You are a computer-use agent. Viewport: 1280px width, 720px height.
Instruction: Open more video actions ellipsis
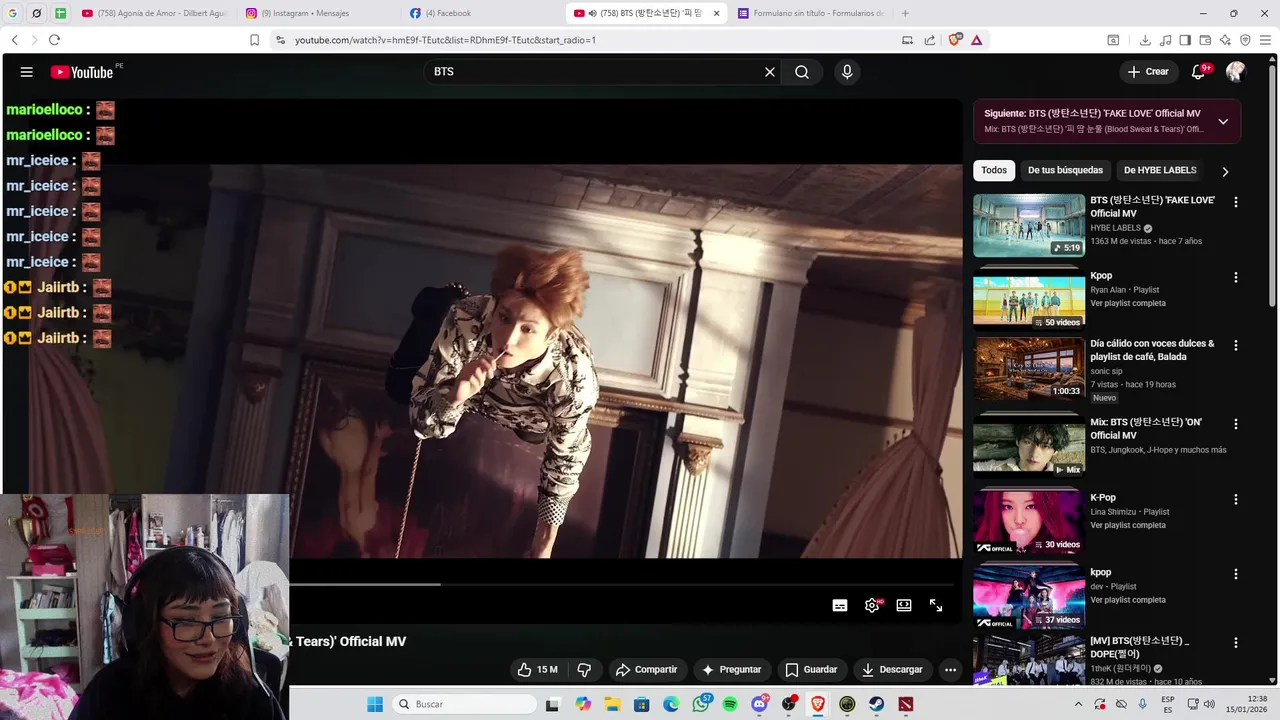point(951,670)
